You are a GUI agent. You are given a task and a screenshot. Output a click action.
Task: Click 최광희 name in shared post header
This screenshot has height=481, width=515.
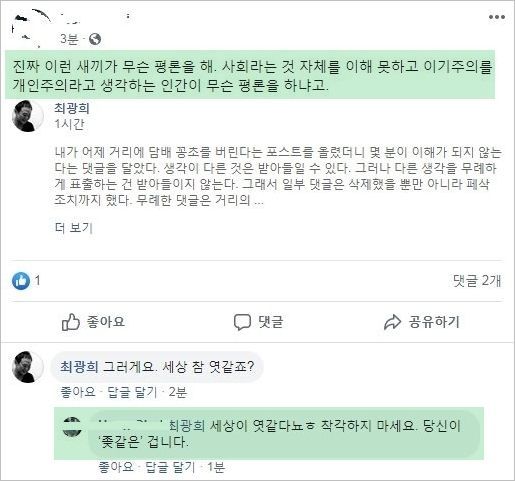[72, 108]
